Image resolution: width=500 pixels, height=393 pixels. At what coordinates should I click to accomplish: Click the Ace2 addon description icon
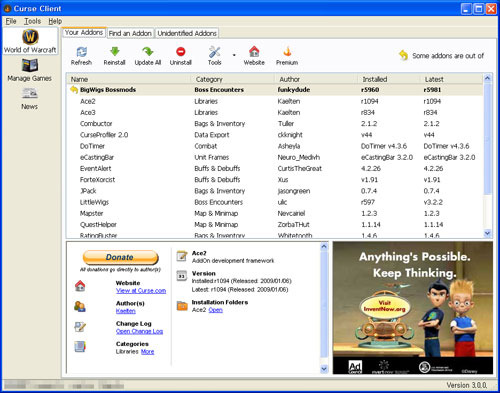[x=182, y=256]
